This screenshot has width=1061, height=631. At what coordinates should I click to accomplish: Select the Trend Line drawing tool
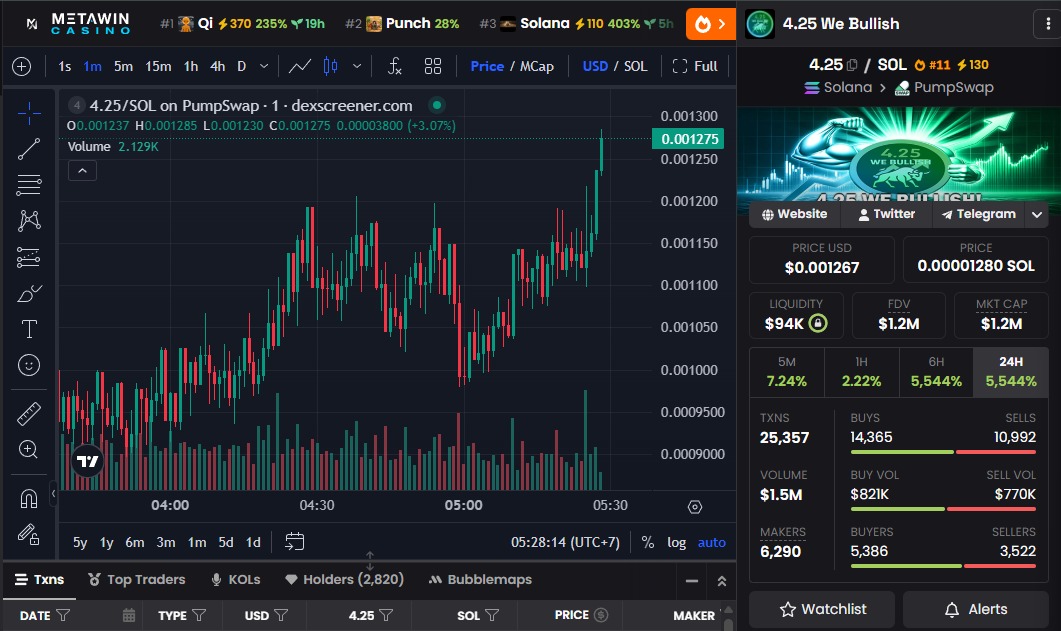click(28, 148)
